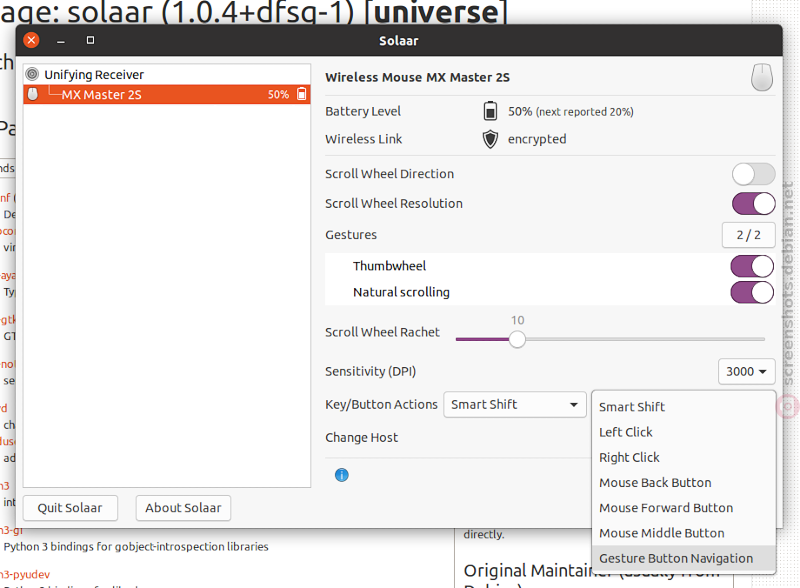The image size is (800, 588).
Task: Maximize the Solaar window
Action: tap(90, 40)
